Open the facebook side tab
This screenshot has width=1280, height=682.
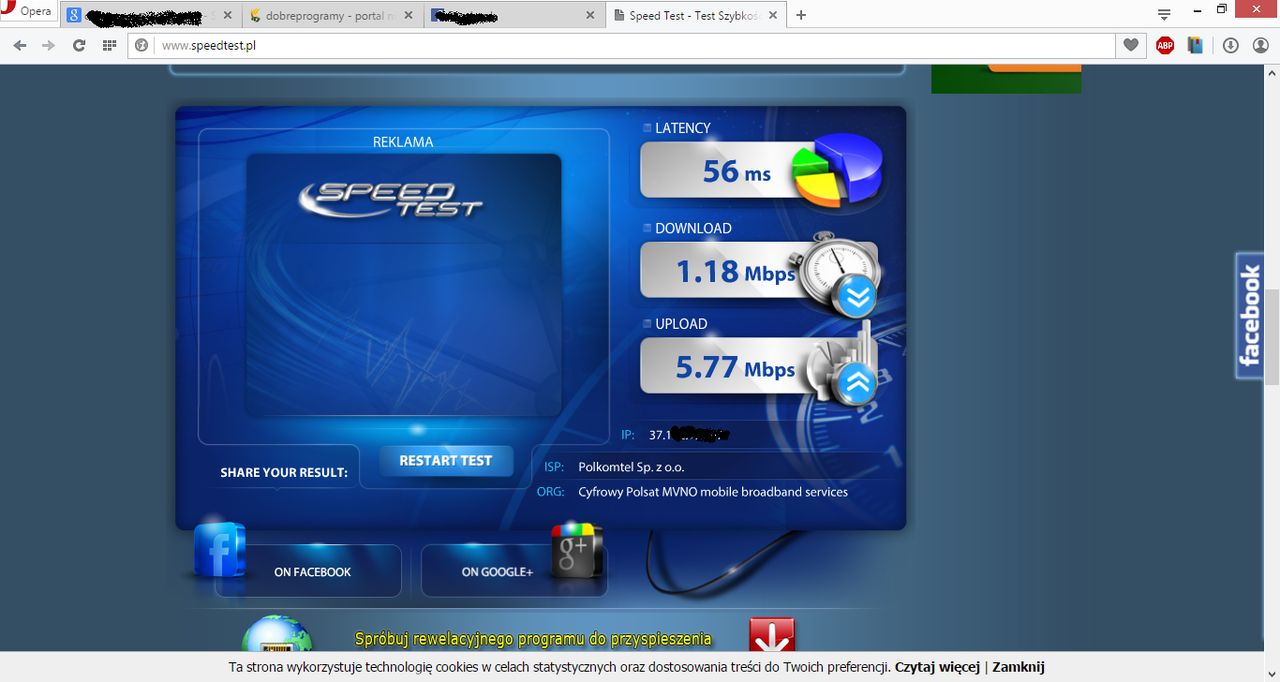1250,316
